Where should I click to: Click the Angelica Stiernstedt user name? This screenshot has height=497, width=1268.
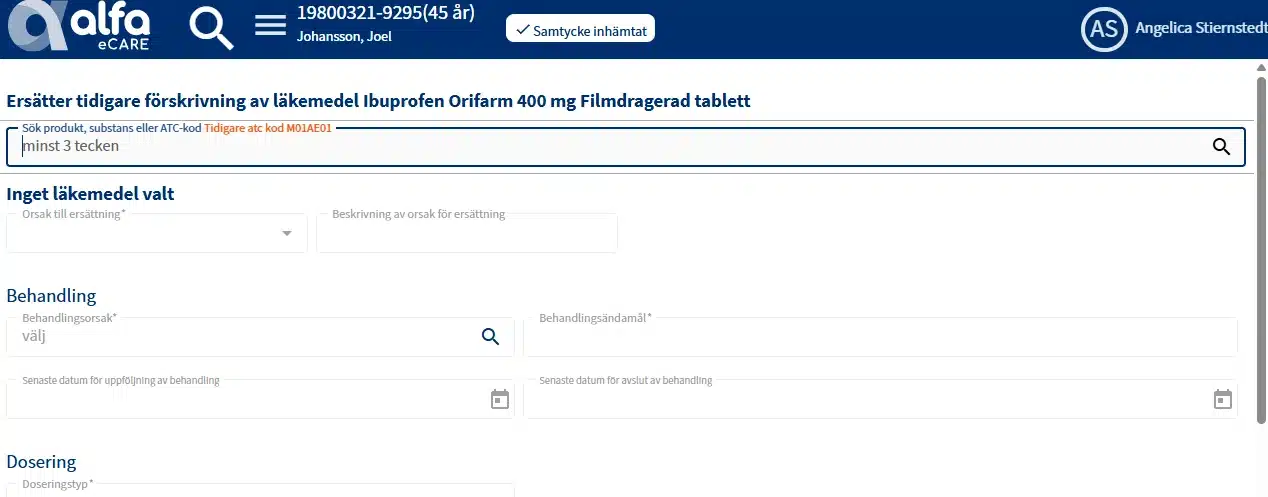[x=1200, y=29]
